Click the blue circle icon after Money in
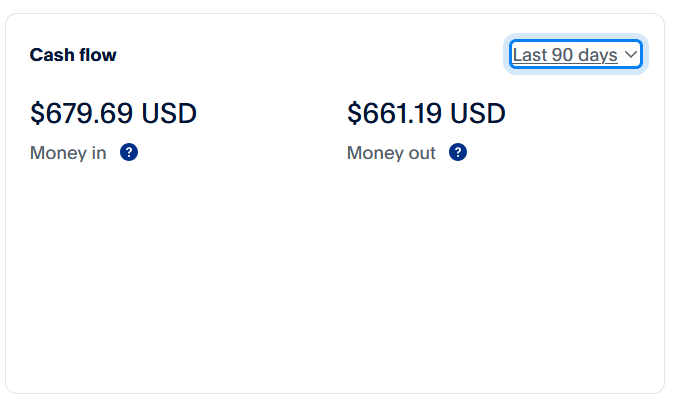 (129, 153)
